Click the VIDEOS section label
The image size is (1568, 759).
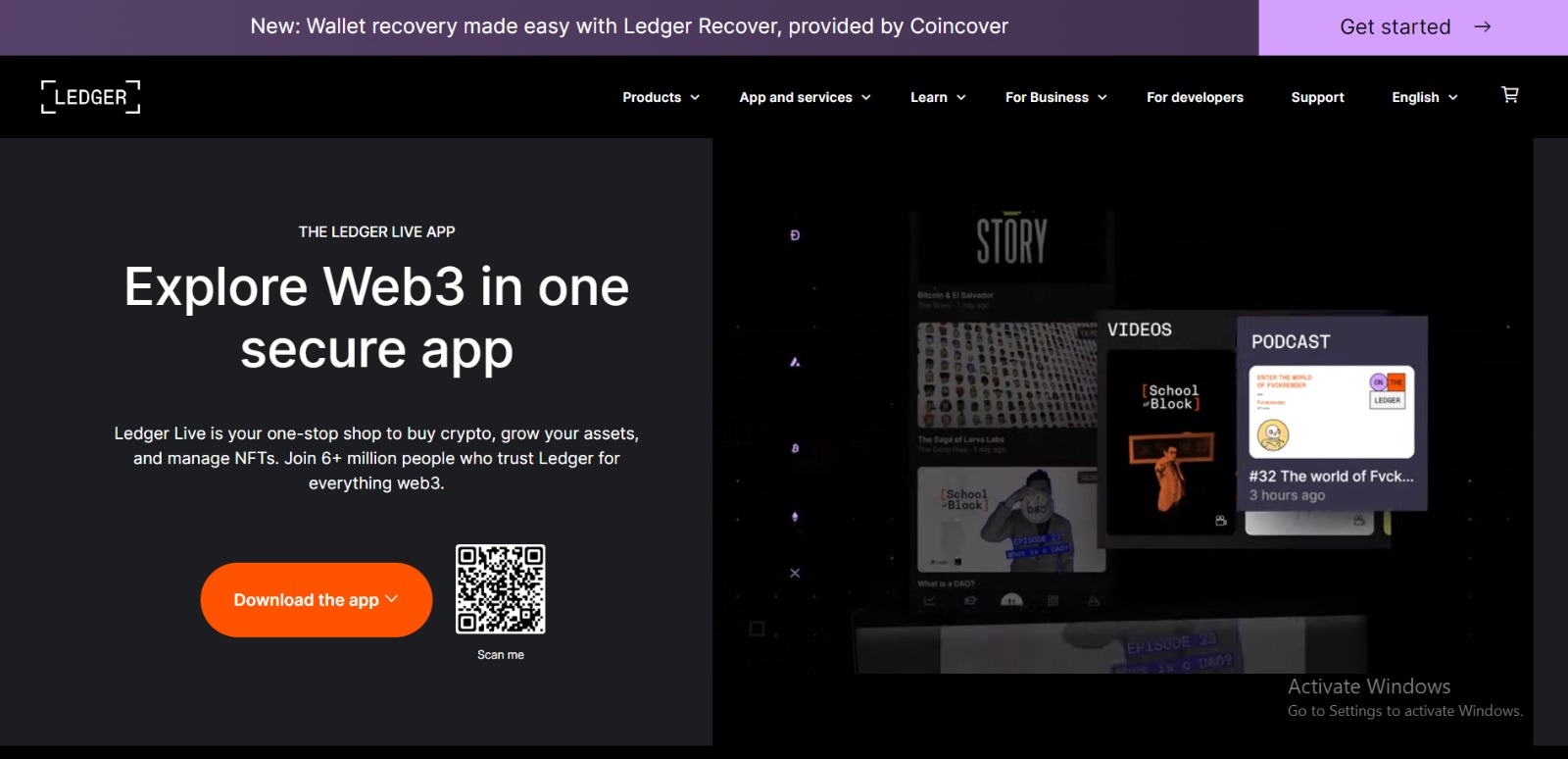click(x=1140, y=329)
